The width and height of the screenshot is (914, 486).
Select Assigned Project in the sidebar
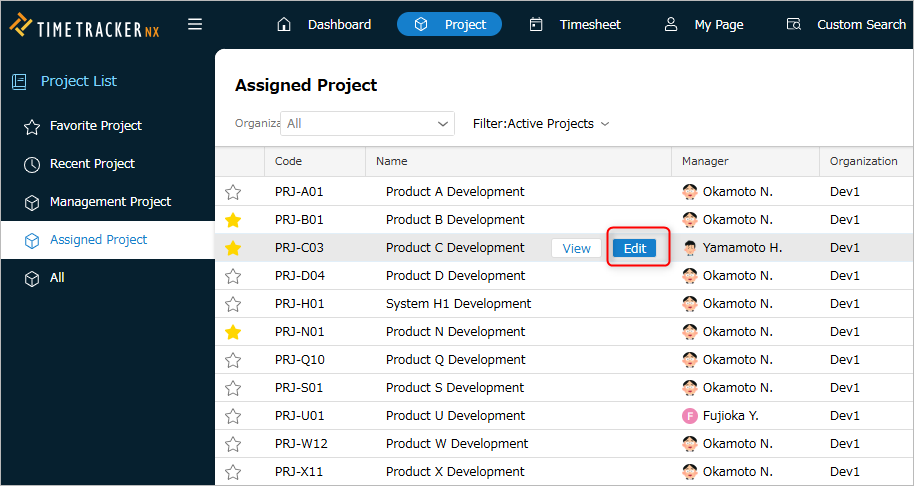(x=108, y=240)
